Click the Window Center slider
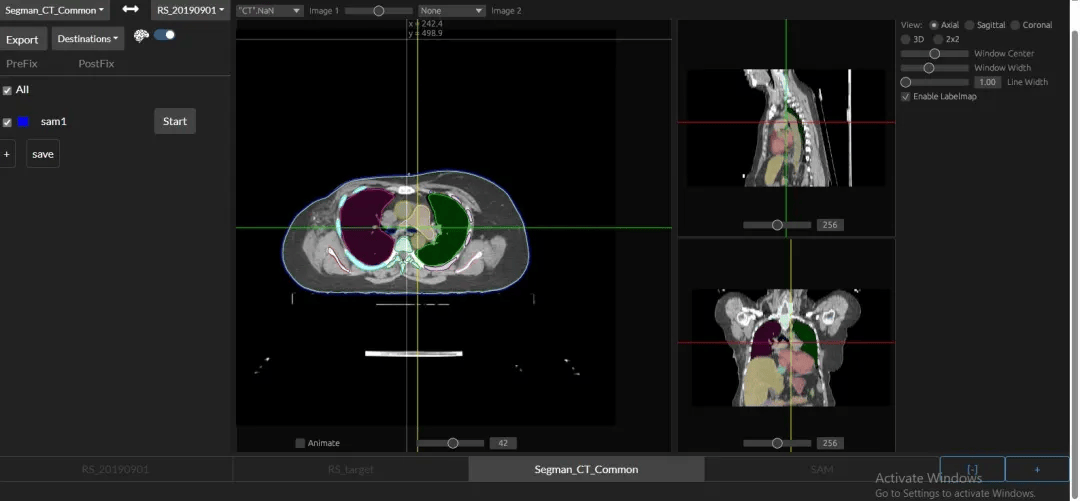This screenshot has width=1080, height=501. coord(934,53)
